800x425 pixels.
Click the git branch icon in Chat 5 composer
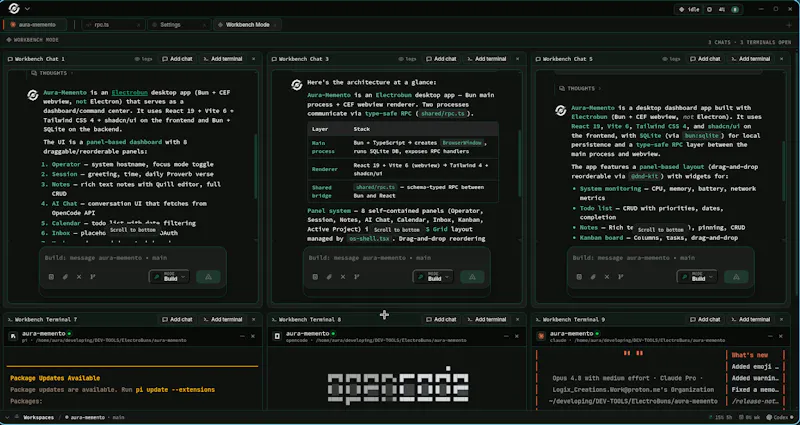[x=621, y=277]
